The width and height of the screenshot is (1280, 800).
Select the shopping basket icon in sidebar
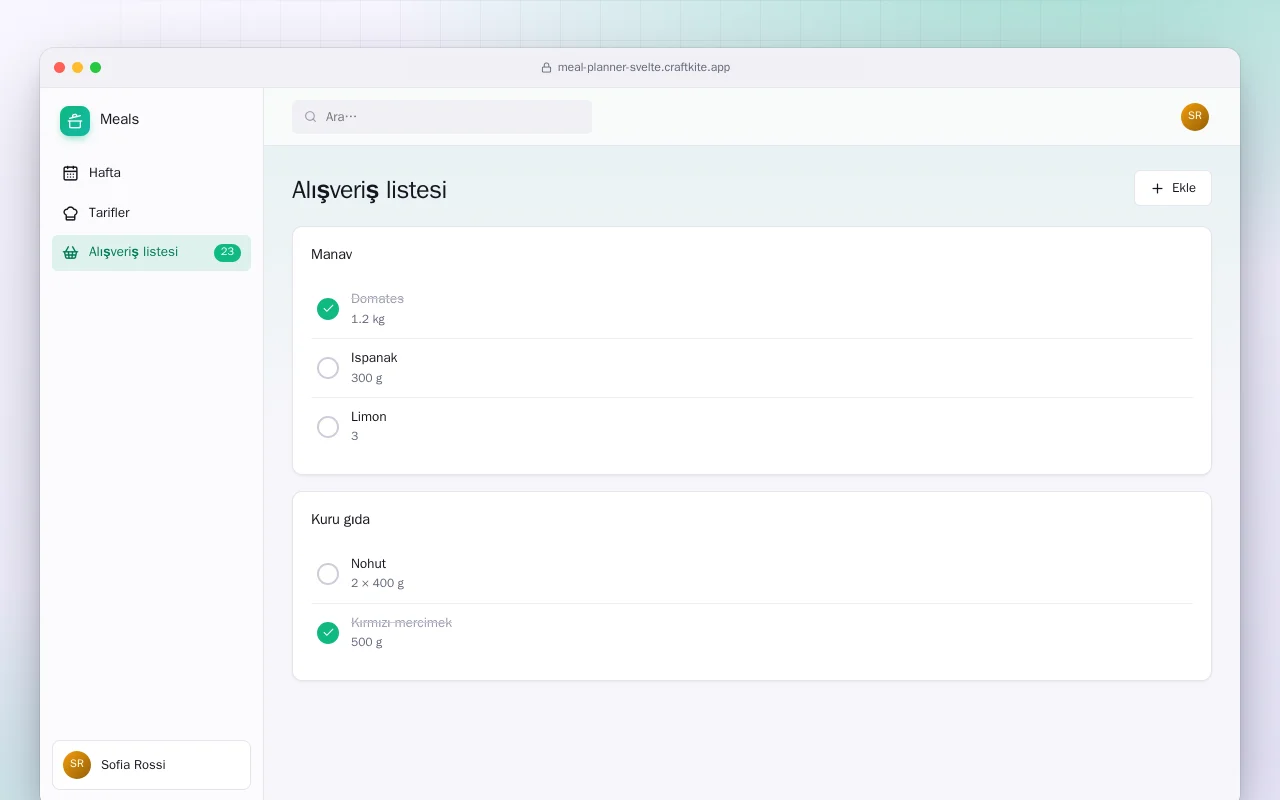(70, 252)
